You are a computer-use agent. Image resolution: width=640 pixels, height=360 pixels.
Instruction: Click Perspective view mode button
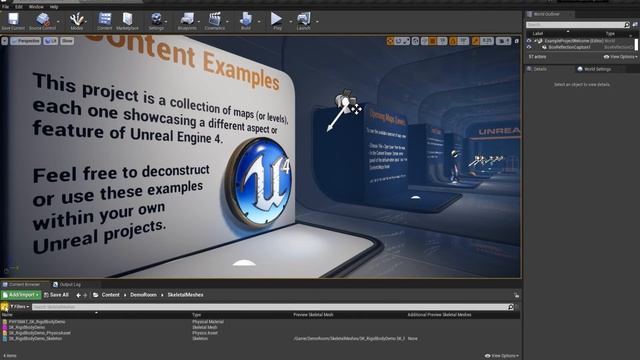(x=26, y=41)
